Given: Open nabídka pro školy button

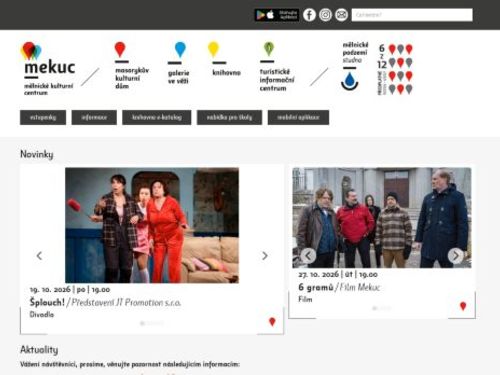Looking at the screenshot, I should click(x=229, y=117).
